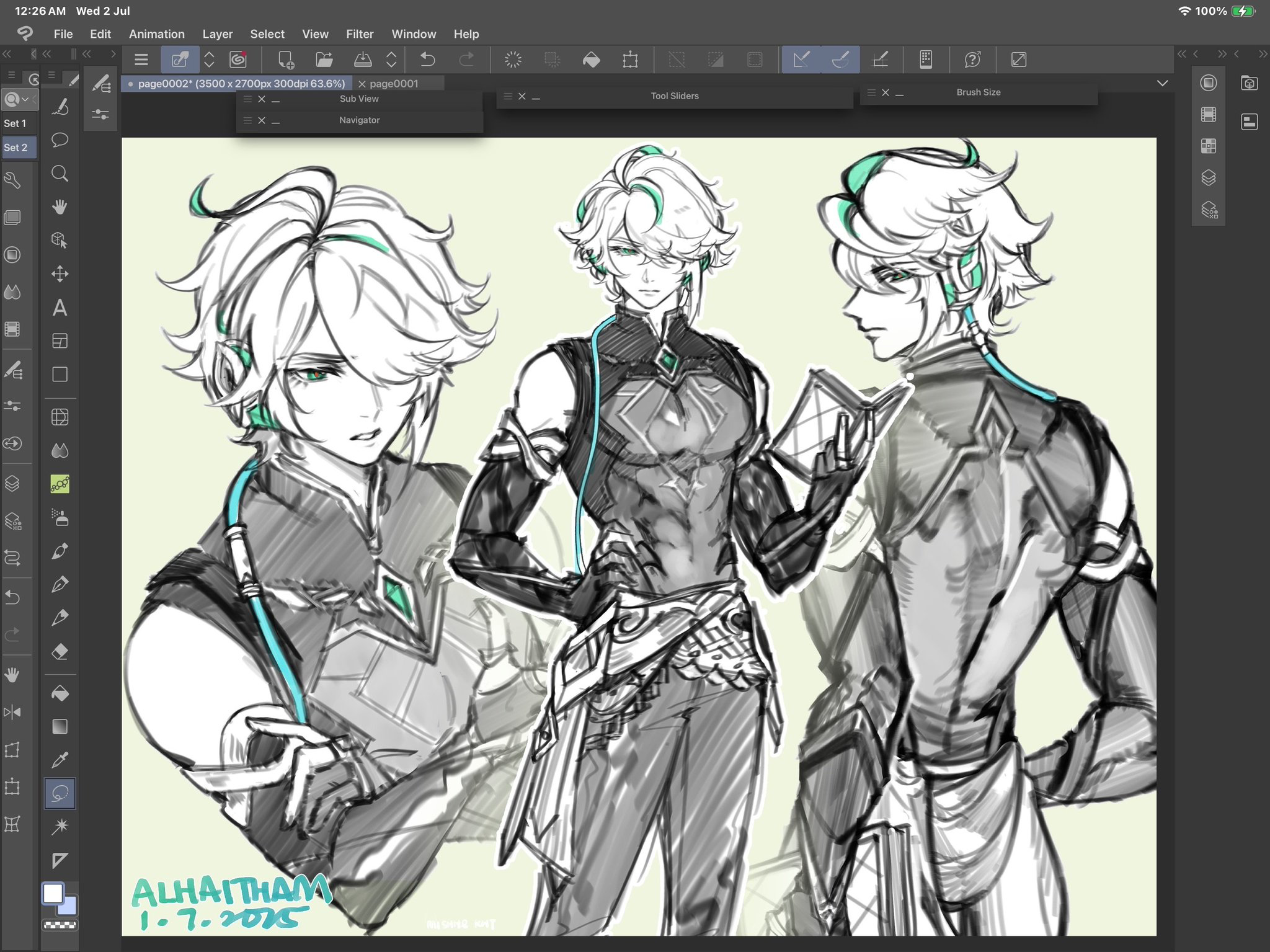Toggle Snap to Special Ruler
The width and height of the screenshot is (1270, 952).
(840, 60)
